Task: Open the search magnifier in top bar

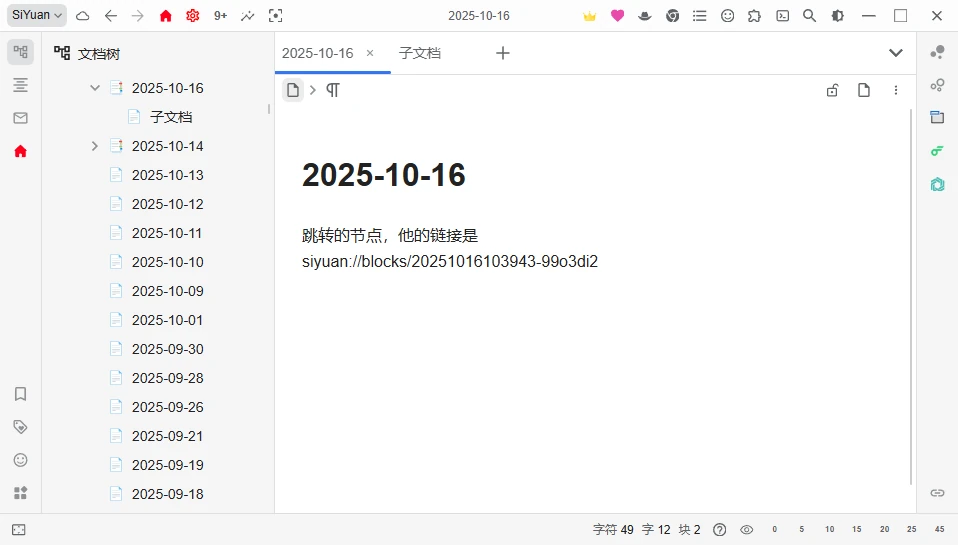Action: coord(810,16)
